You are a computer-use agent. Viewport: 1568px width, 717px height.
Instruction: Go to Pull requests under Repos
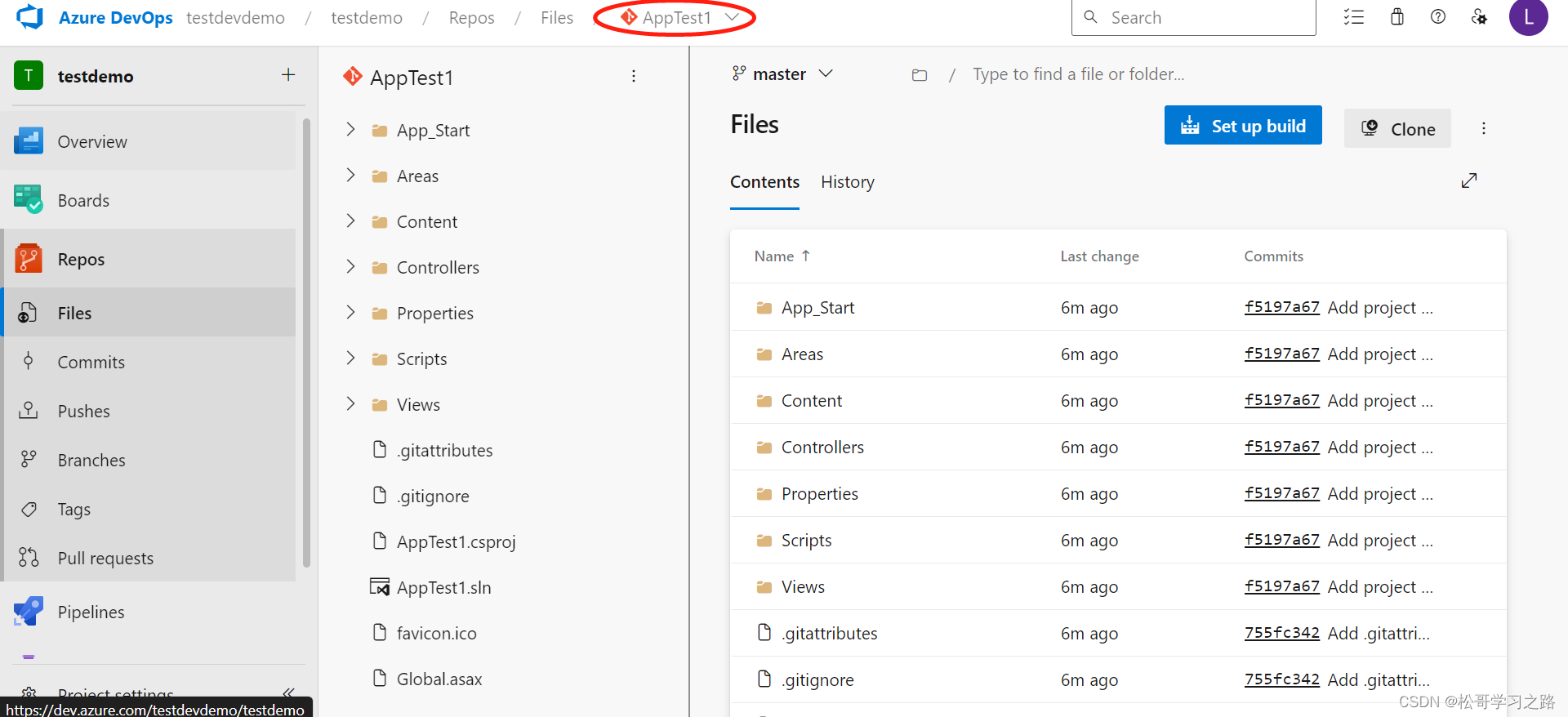click(x=149, y=558)
